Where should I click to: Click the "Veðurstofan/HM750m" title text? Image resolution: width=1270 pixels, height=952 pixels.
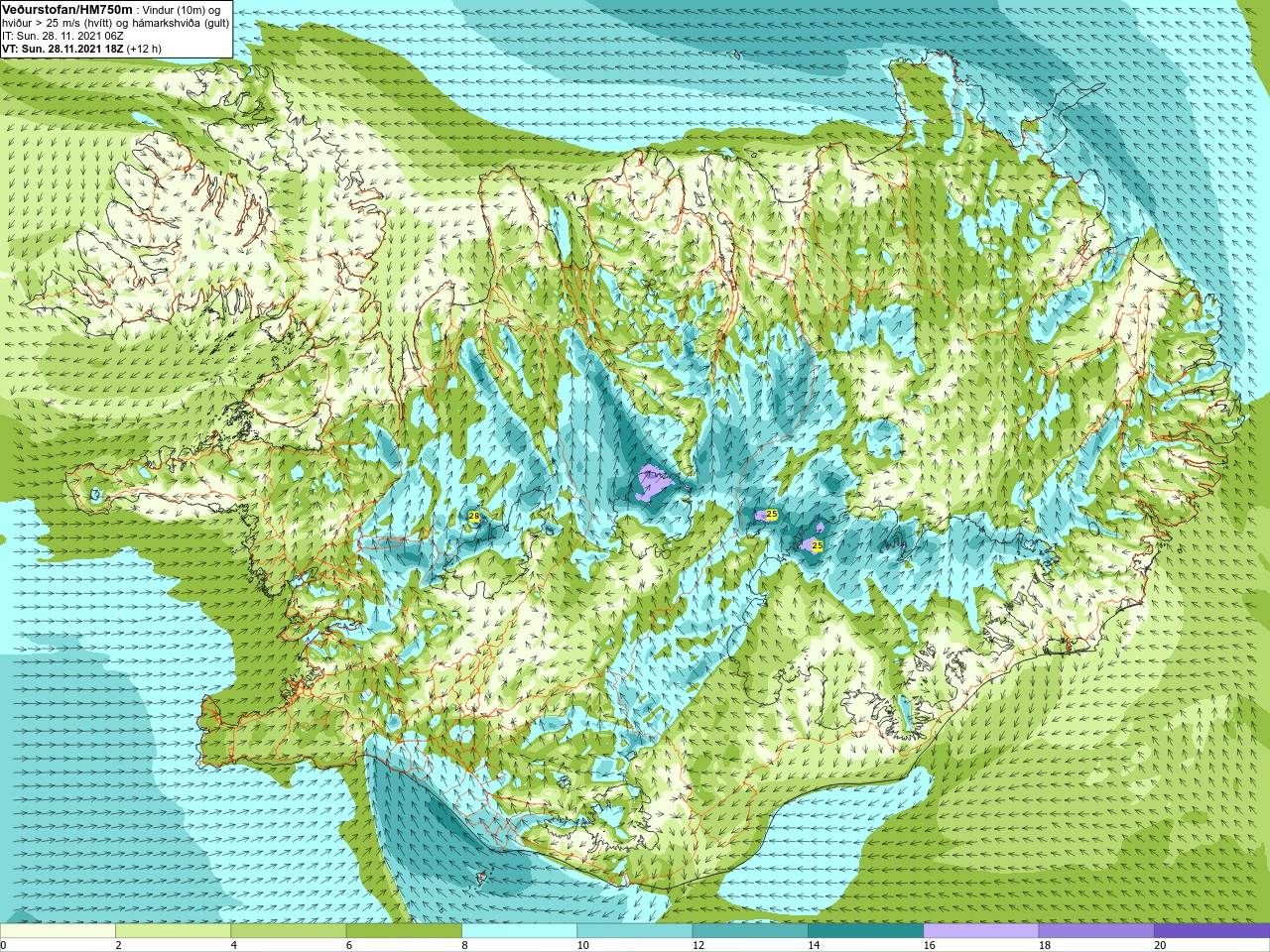tap(66, 9)
